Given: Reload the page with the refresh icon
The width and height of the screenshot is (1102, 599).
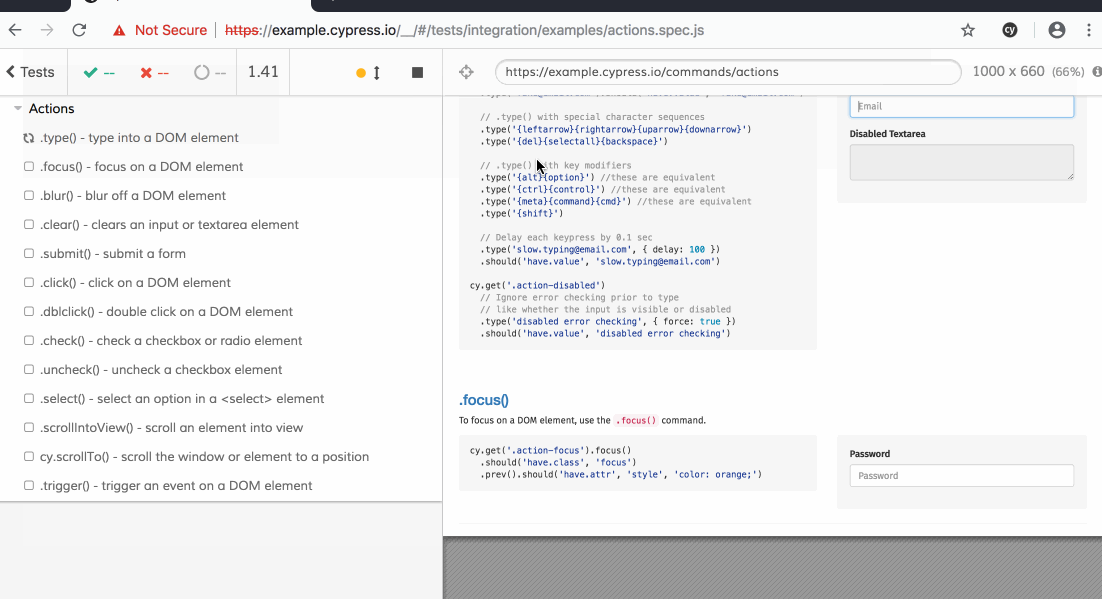Looking at the screenshot, I should tap(79, 30).
